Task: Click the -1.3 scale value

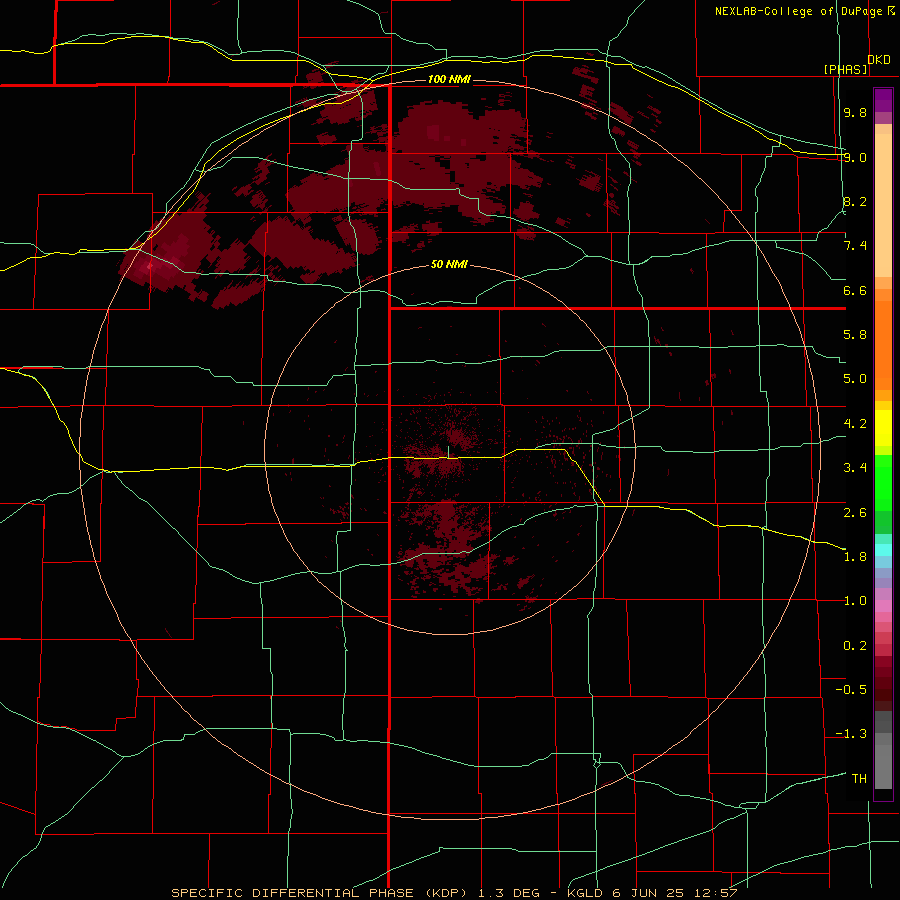Action: pyautogui.click(x=851, y=734)
